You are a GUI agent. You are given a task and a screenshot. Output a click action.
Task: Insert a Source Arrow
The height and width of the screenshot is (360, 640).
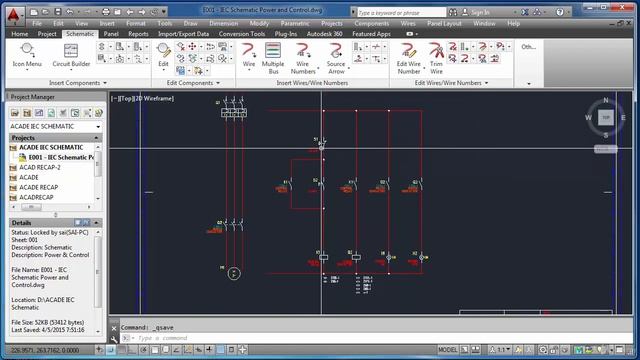point(336,58)
